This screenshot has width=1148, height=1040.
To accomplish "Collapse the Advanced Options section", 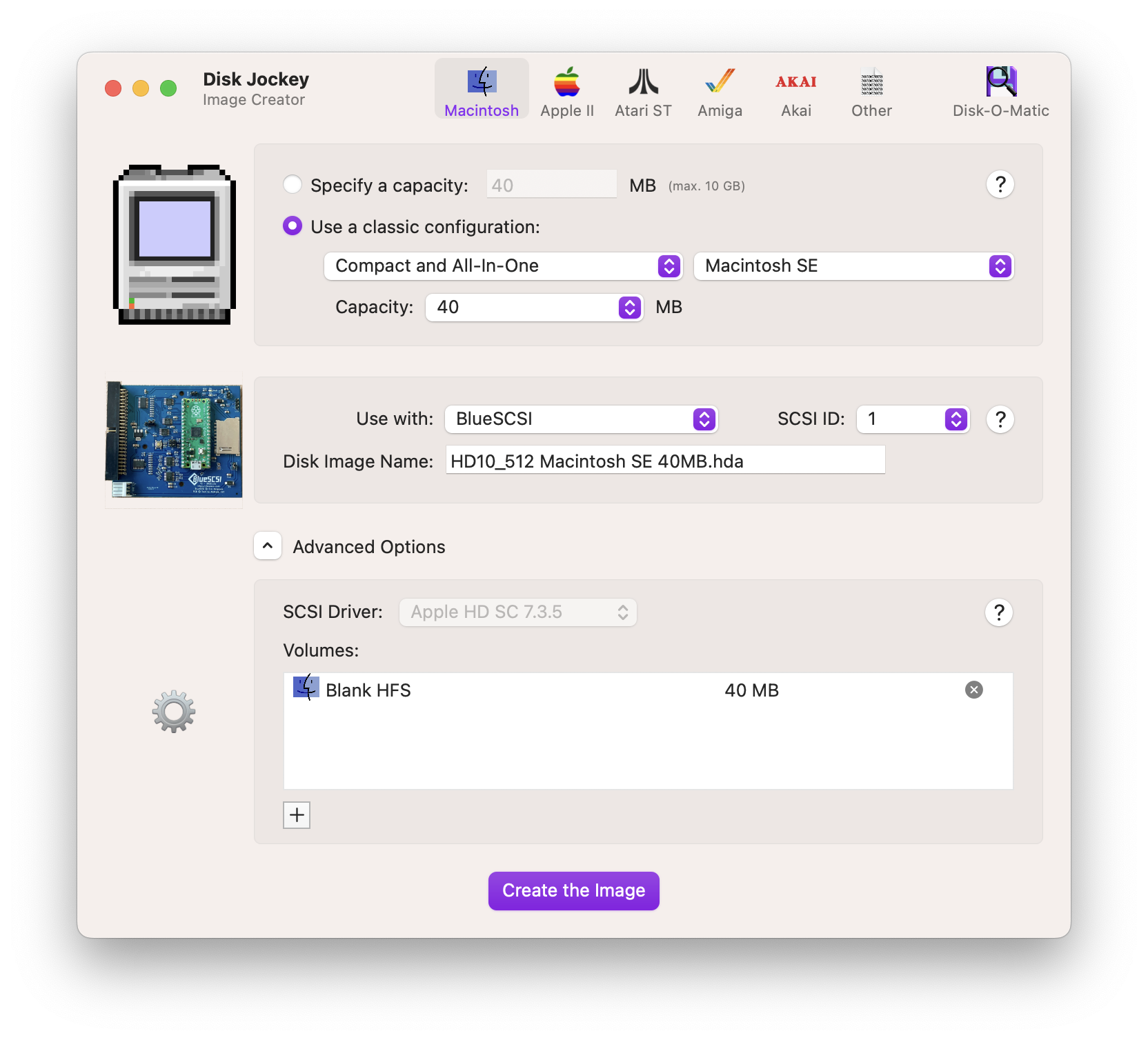I will point(268,546).
